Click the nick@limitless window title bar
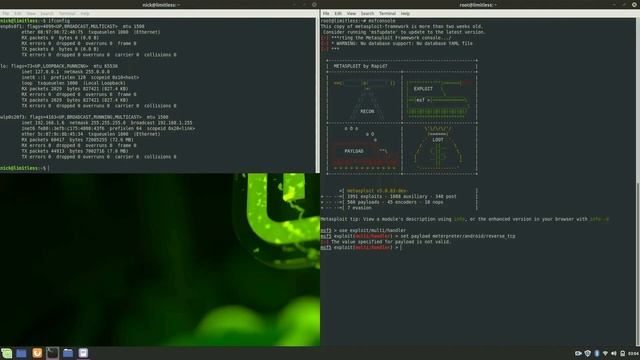This screenshot has height=360, width=640. (160, 4)
